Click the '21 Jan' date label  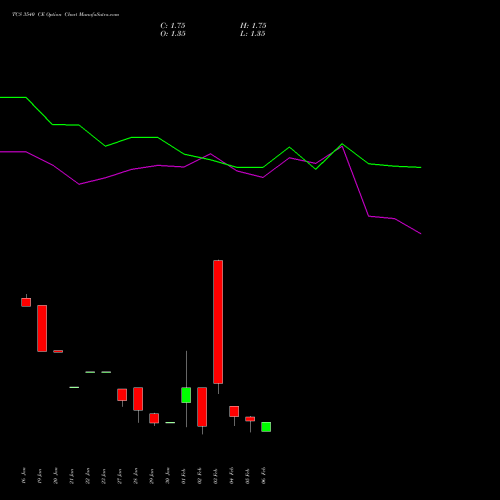point(72,475)
